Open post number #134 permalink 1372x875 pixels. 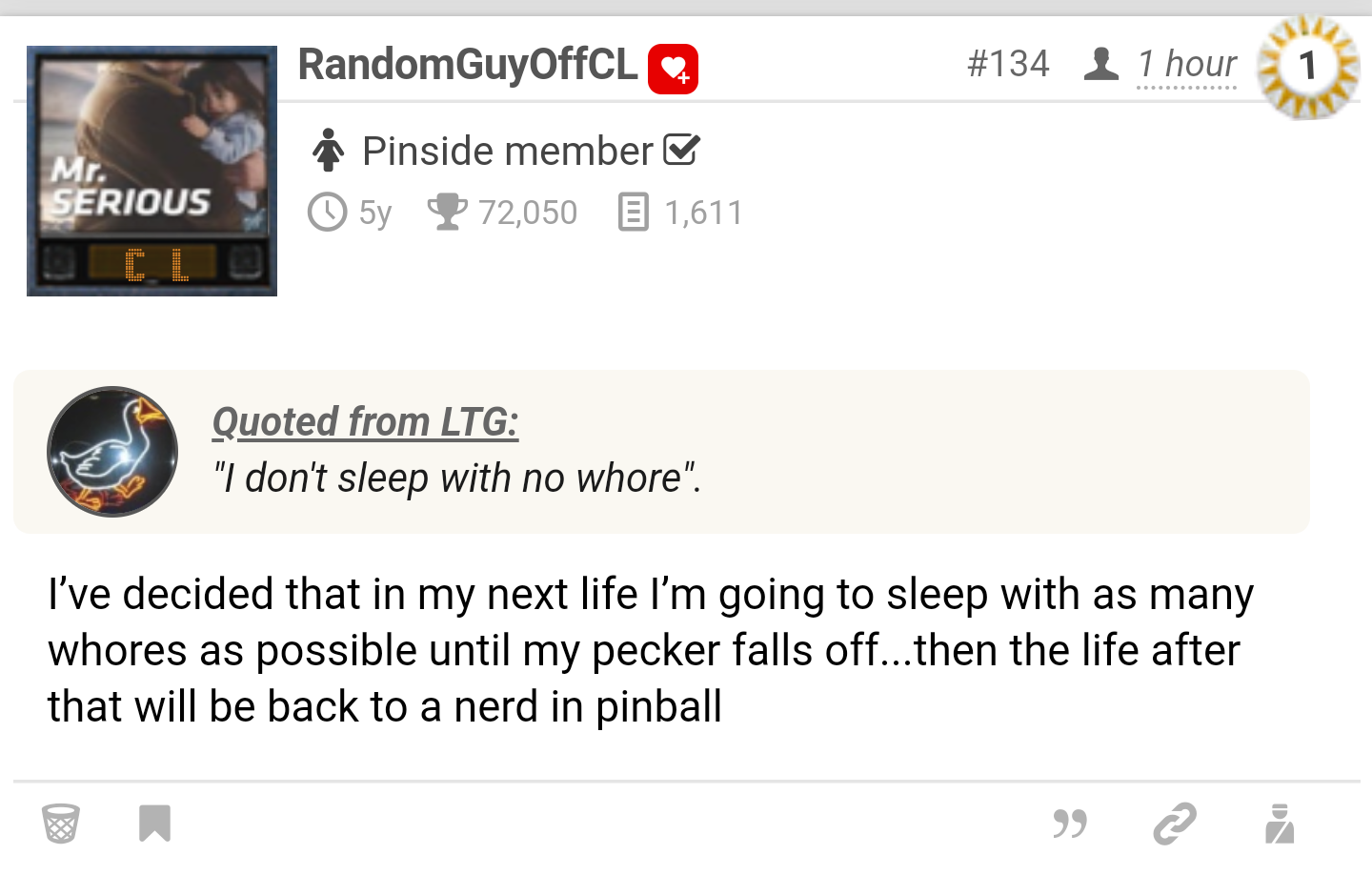tap(1008, 64)
